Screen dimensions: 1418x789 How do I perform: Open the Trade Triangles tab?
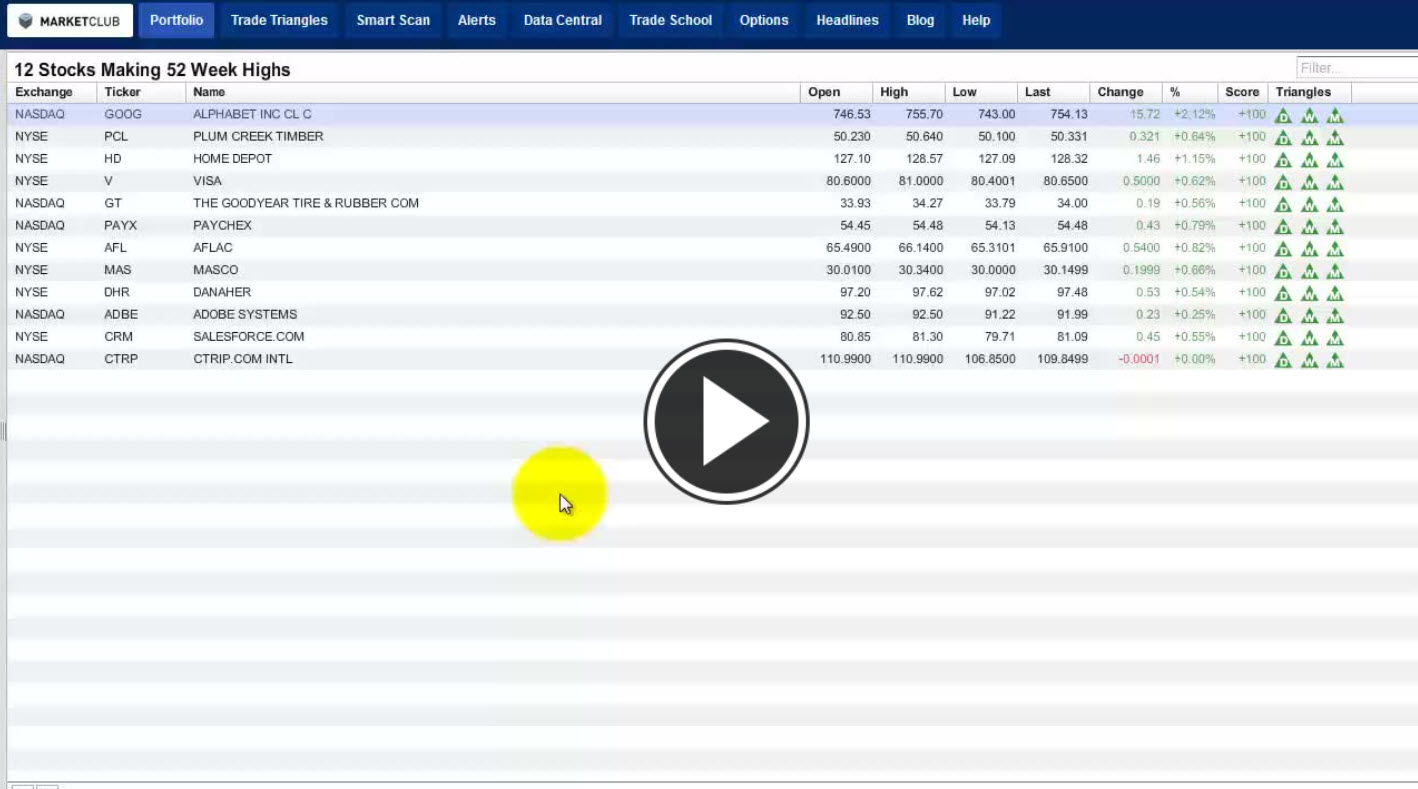279,20
